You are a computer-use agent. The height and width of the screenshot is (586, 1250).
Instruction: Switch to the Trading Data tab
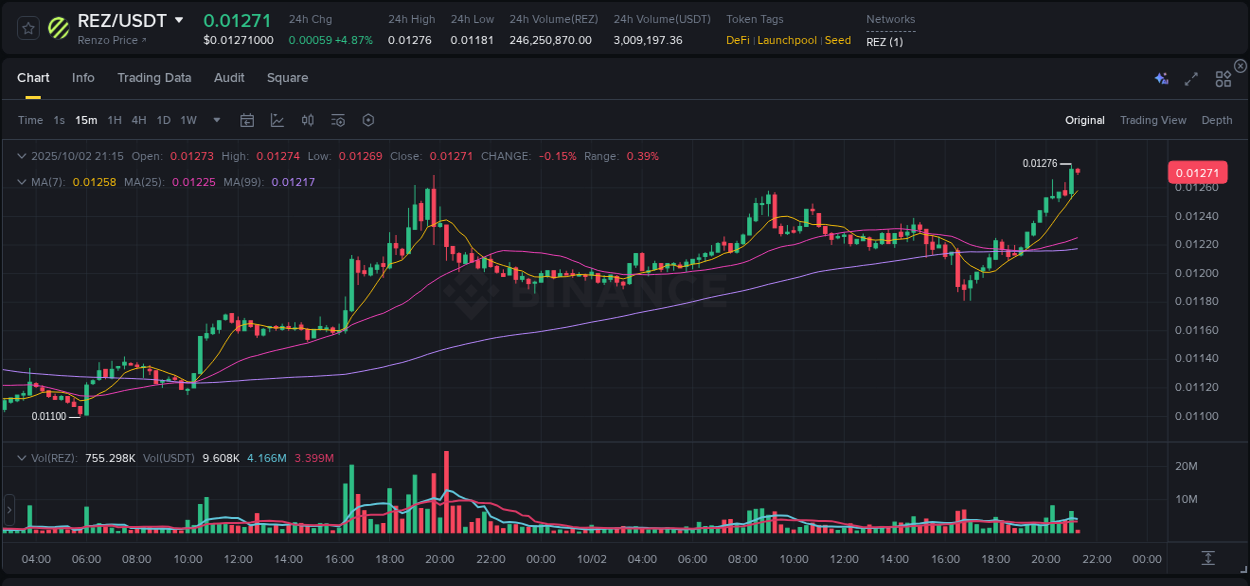(x=154, y=78)
